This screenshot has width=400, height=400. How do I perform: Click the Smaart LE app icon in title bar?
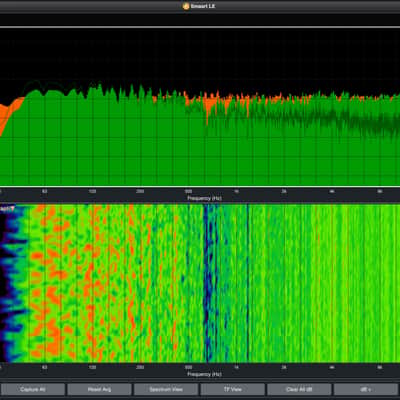[186, 6]
